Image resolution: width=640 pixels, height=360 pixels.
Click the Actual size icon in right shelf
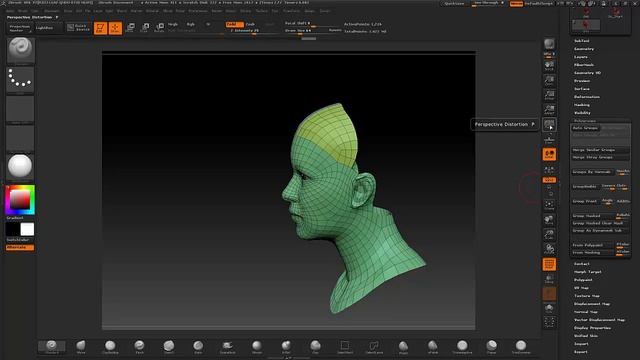(x=549, y=96)
